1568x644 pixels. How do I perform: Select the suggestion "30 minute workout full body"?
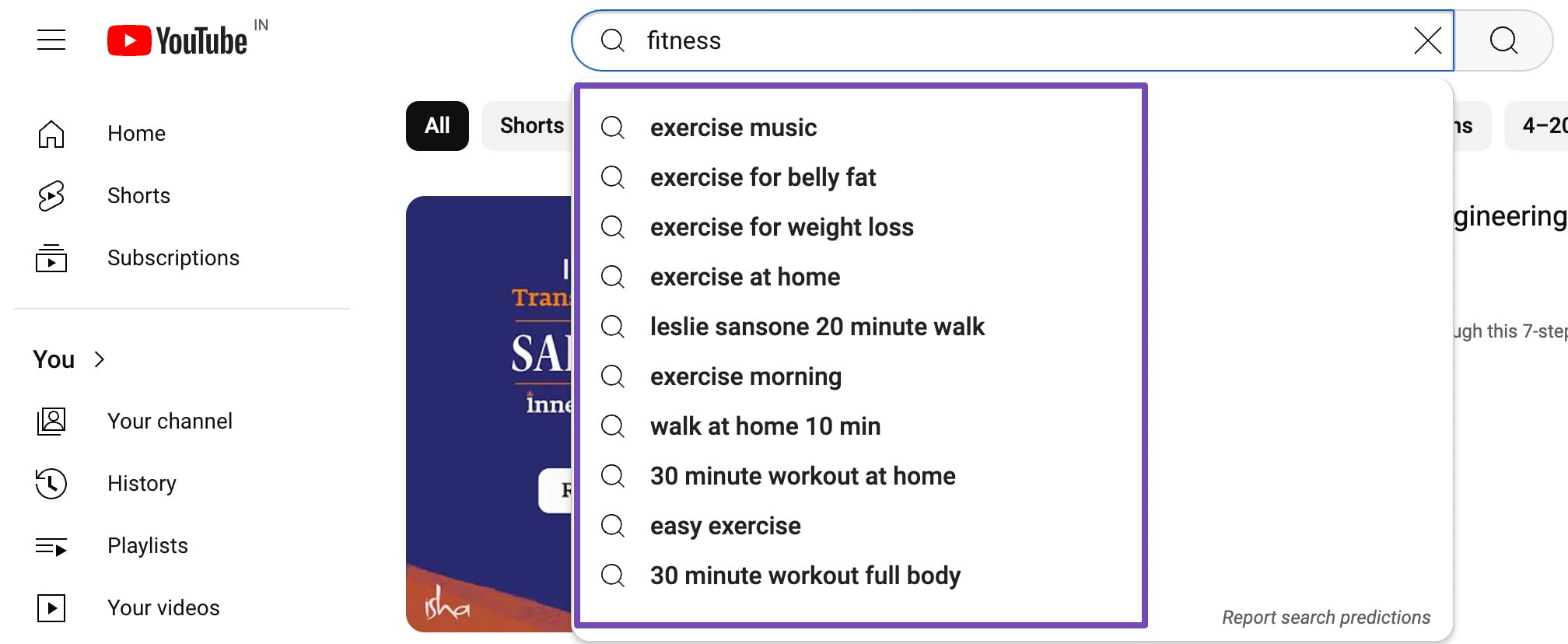(805, 576)
